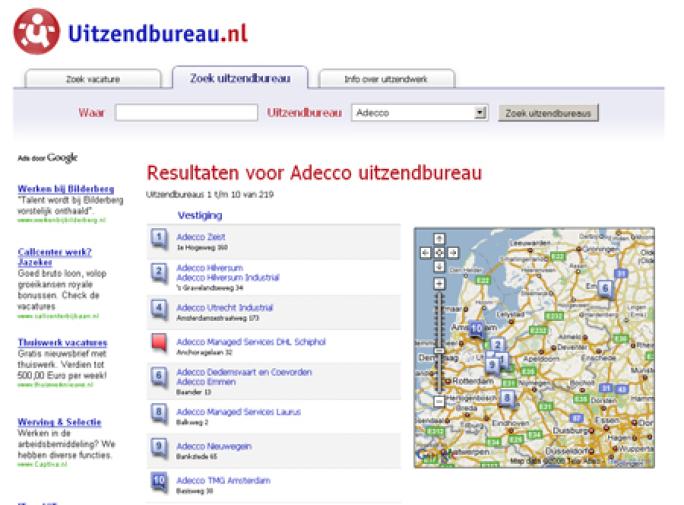Open the Adecco Utrecht Industrial link
Screen dimensions: 684x505
pyautogui.click(x=224, y=308)
